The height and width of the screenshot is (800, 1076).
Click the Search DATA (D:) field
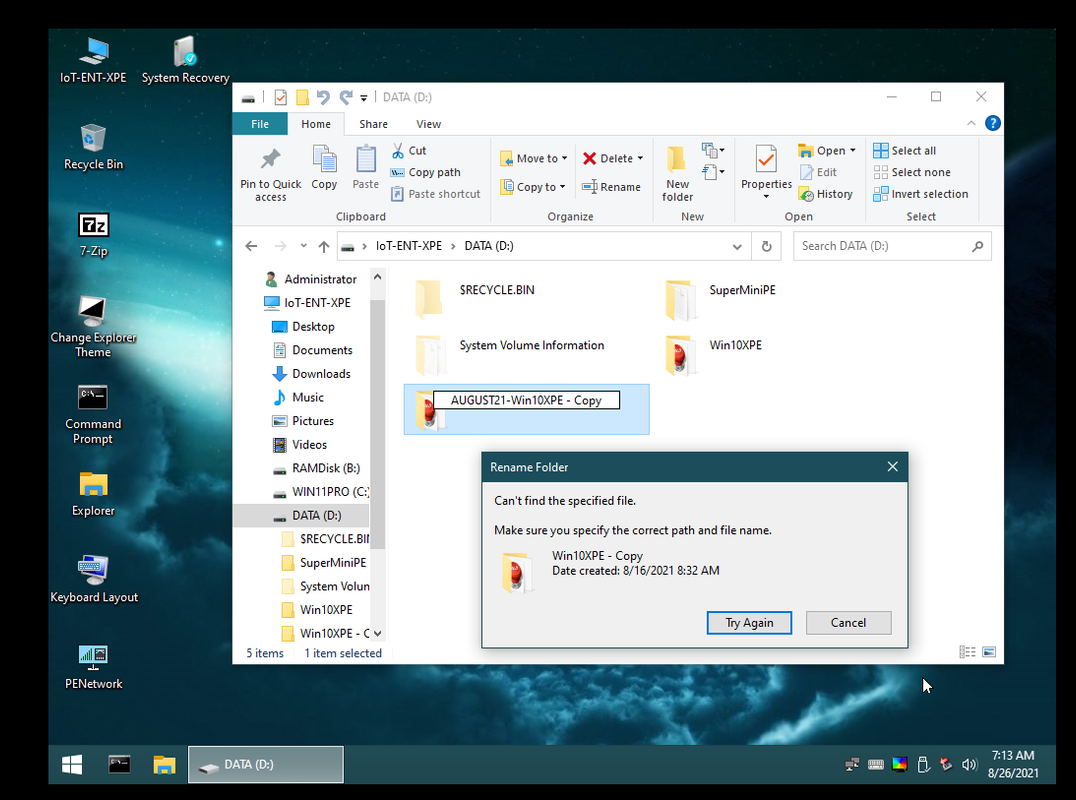click(x=892, y=246)
